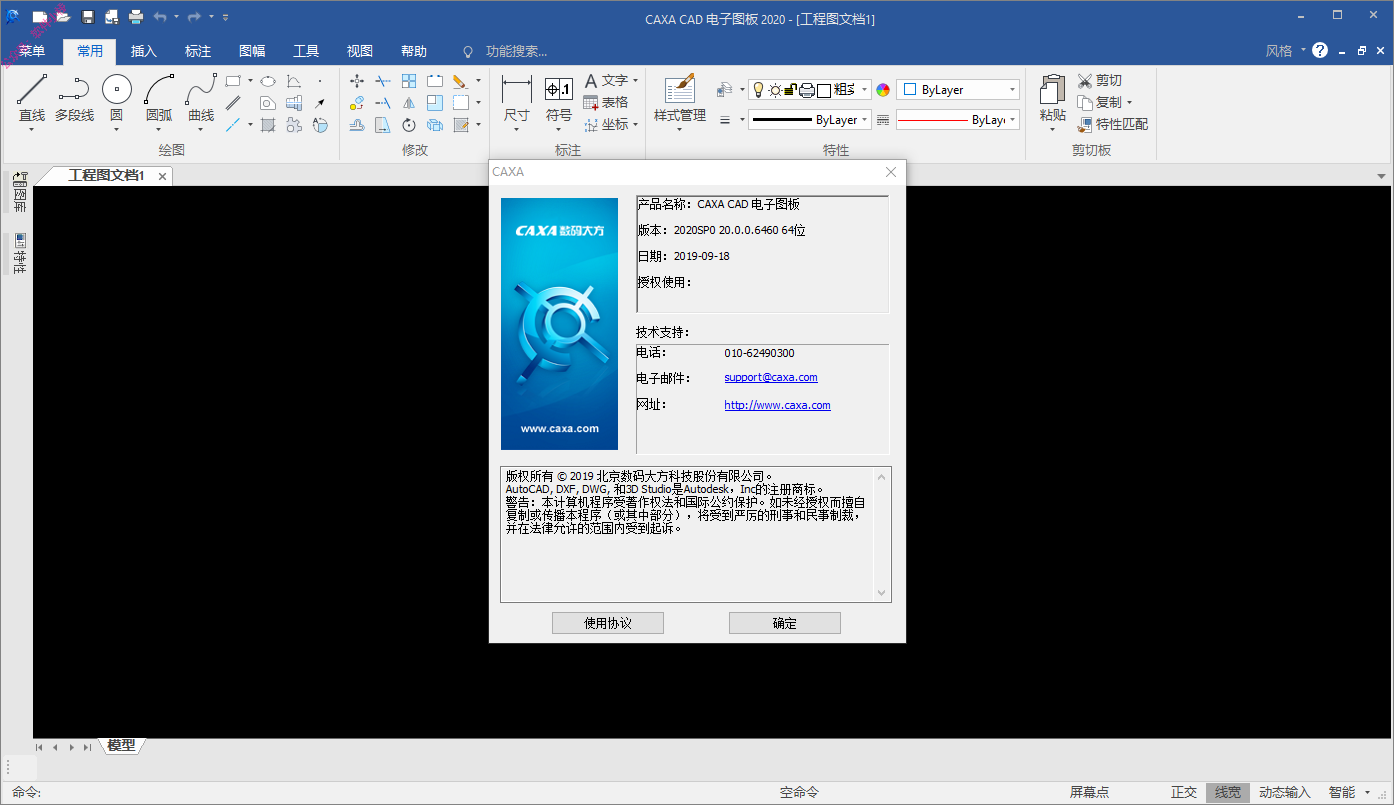Open the ByLayer color combo box
The height and width of the screenshot is (805, 1394).
958,90
